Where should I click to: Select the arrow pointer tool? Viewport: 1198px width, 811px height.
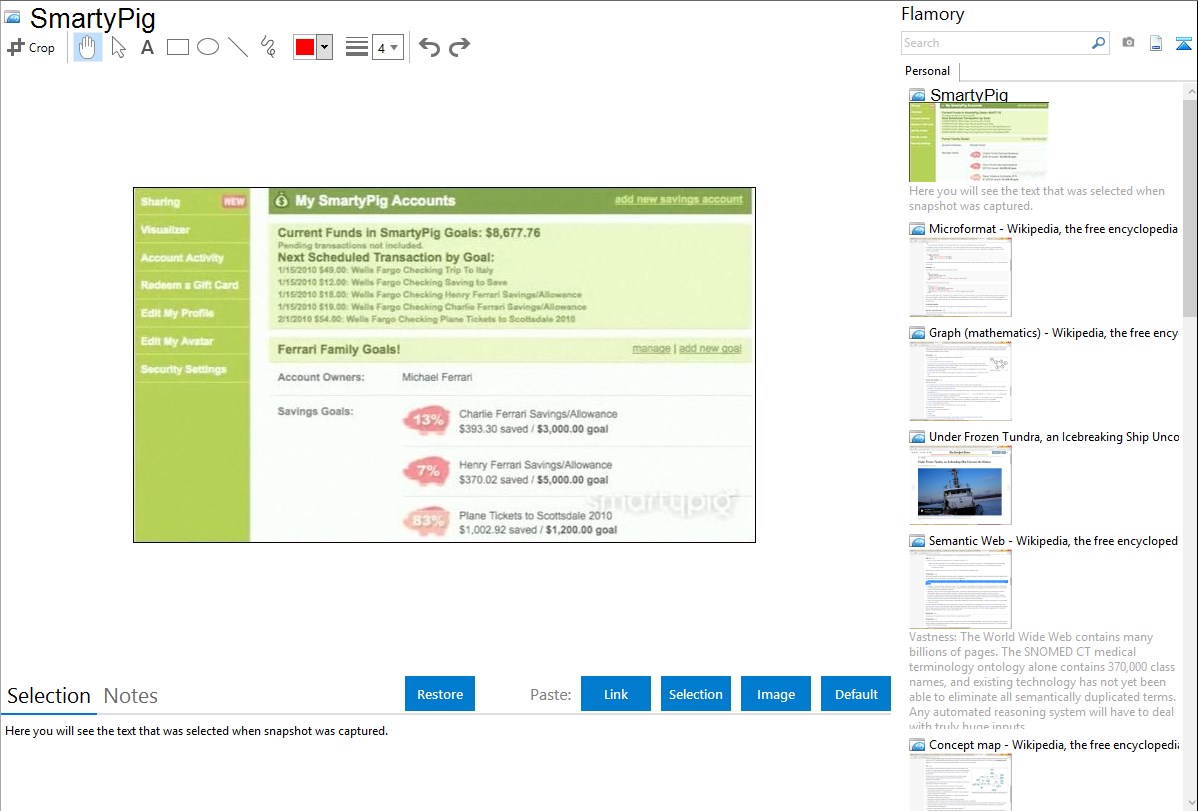click(x=118, y=47)
